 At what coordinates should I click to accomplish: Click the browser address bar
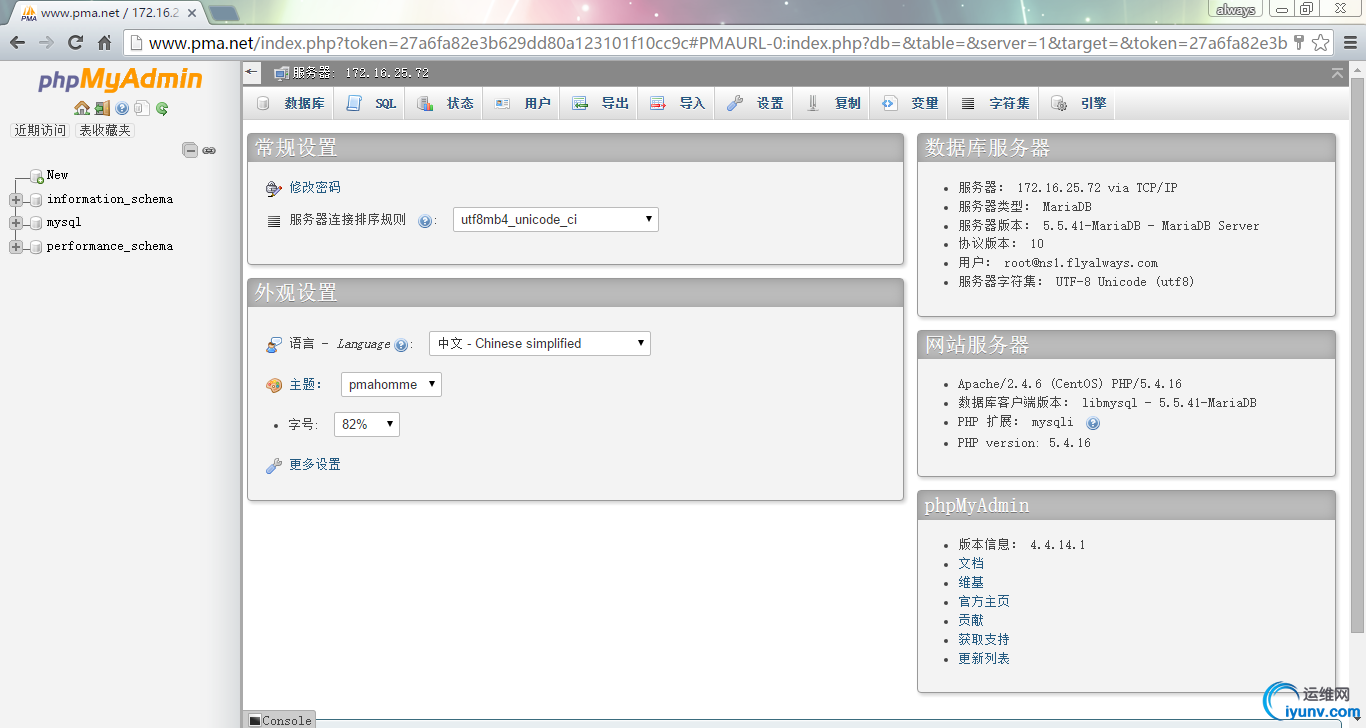(x=716, y=42)
